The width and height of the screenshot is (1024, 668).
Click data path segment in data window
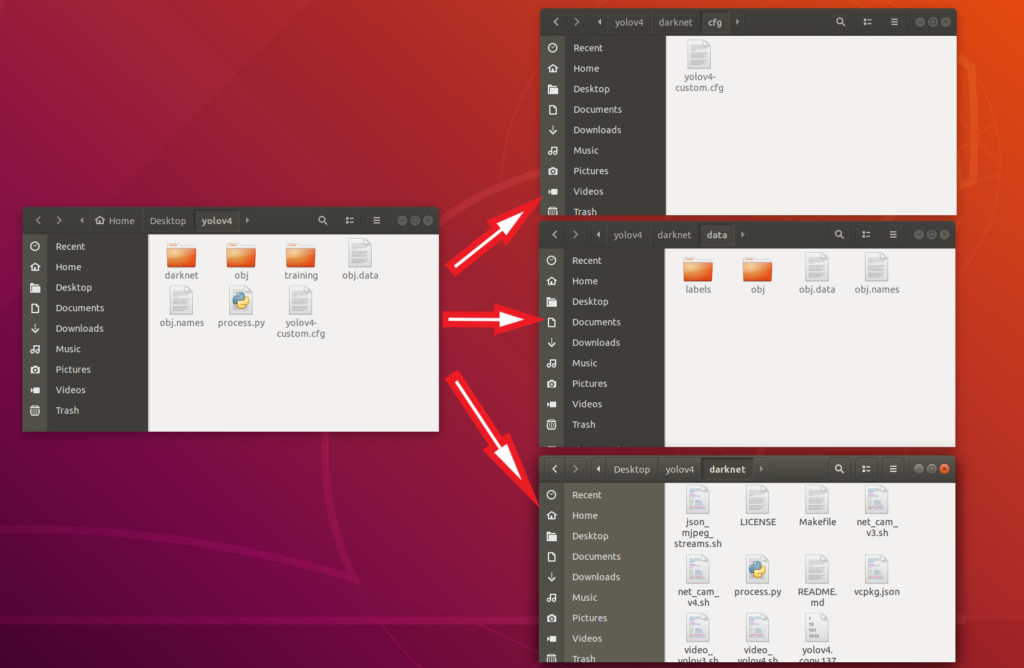click(716, 235)
